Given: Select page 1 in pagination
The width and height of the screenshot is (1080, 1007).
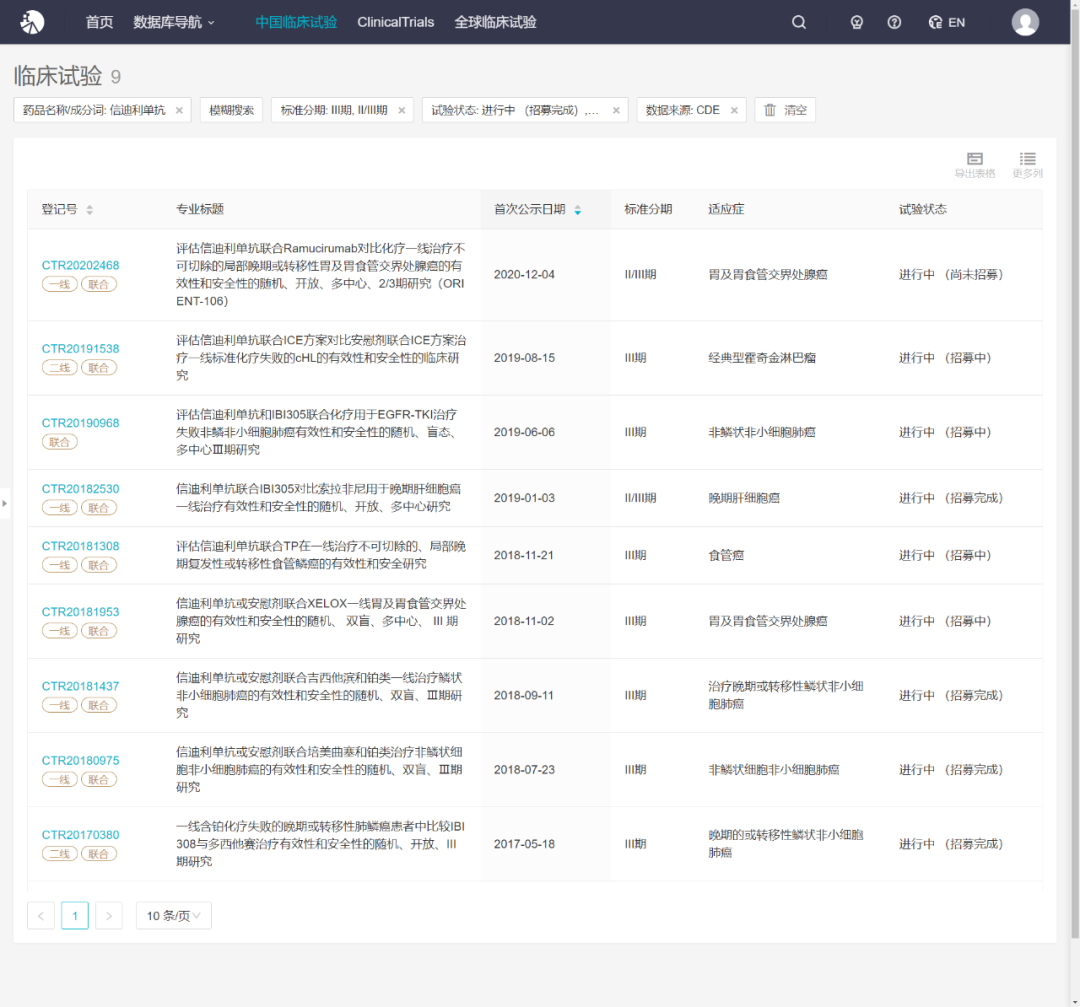Looking at the screenshot, I should click(75, 915).
